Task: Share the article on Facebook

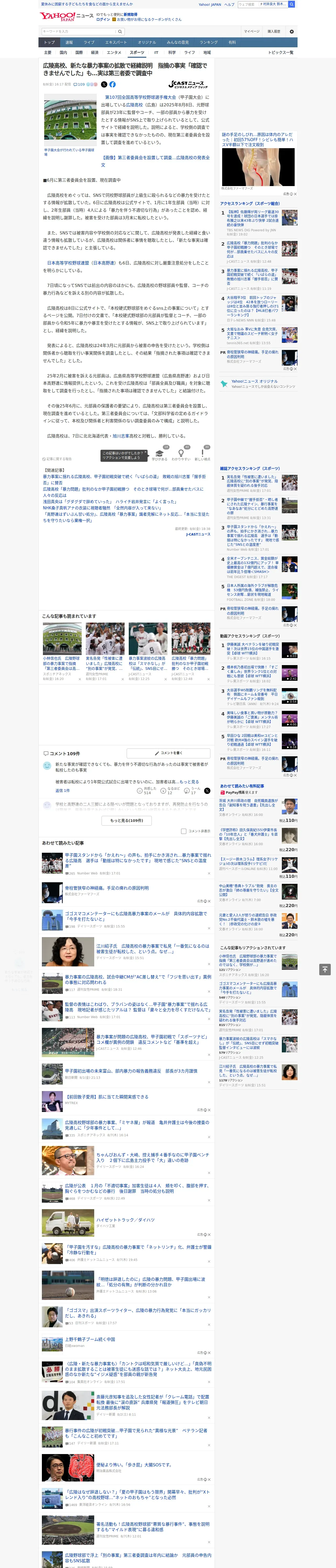Action: pos(112,85)
